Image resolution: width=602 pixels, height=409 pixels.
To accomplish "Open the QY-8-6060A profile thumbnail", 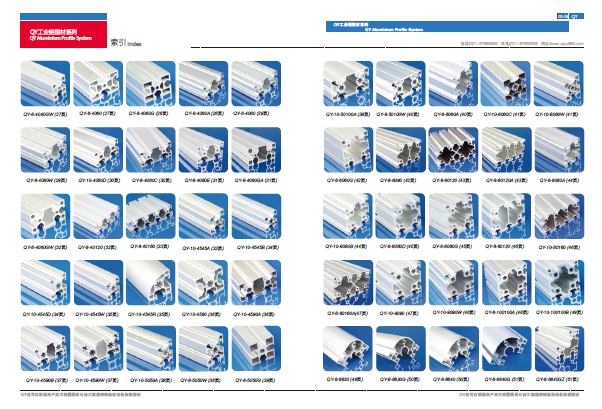I will (x=453, y=84).
